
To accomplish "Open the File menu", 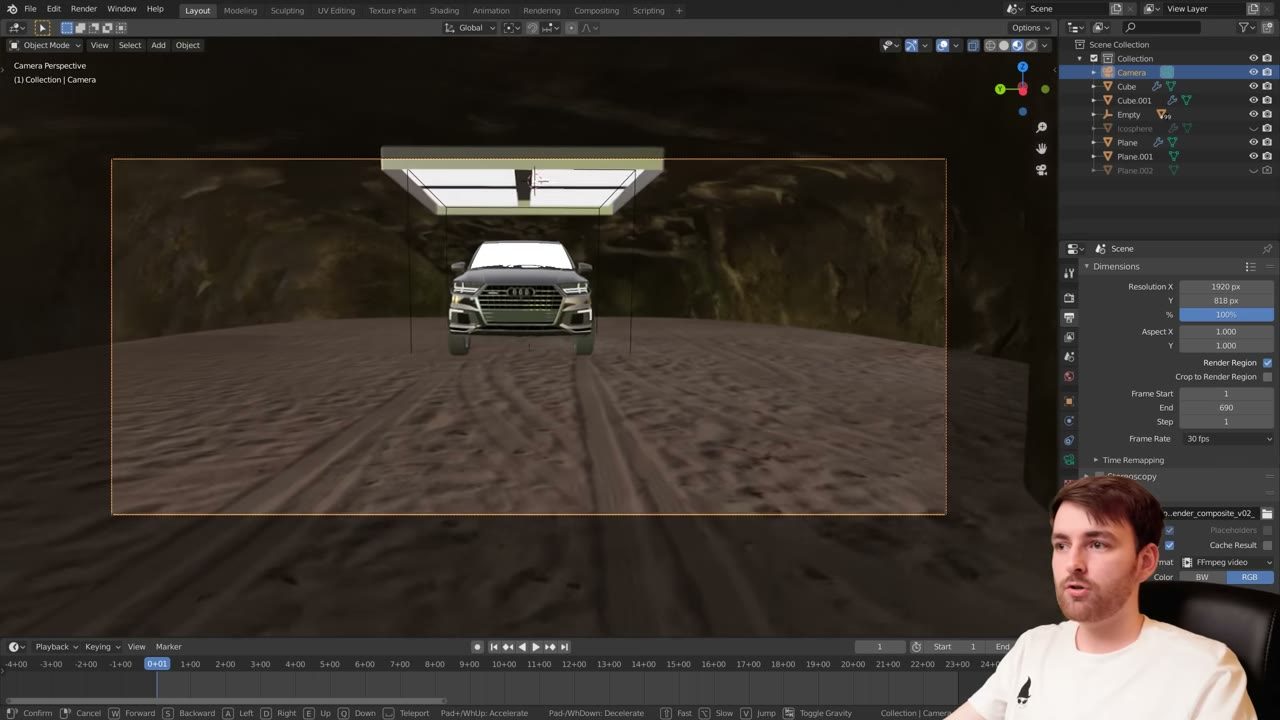I will pyautogui.click(x=30, y=9).
